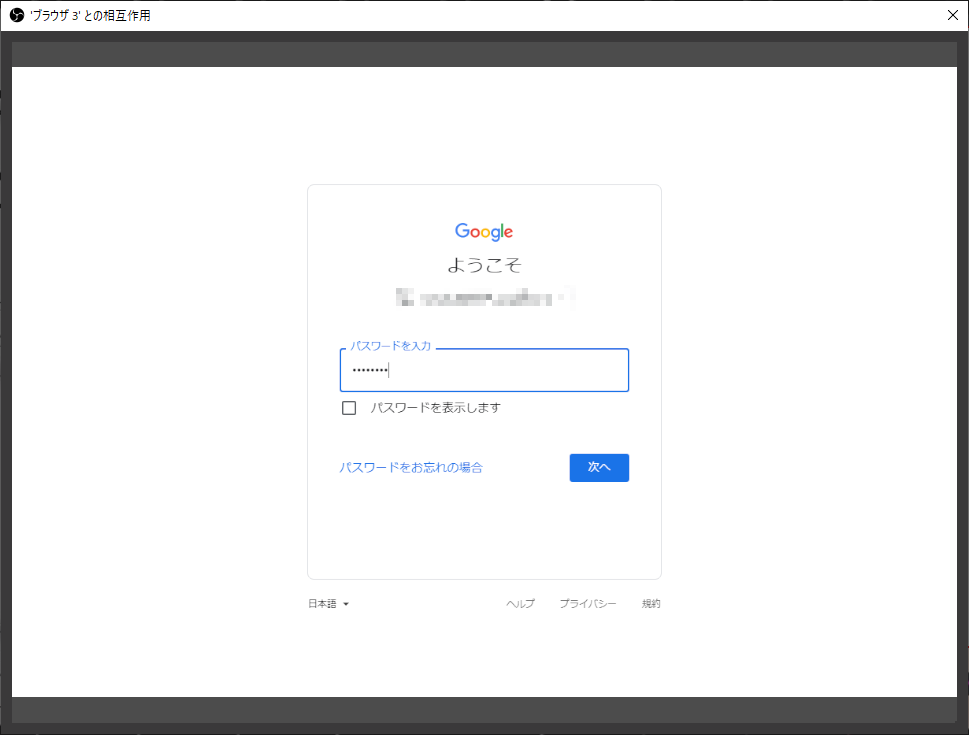Open the プライバシー link

point(588,603)
